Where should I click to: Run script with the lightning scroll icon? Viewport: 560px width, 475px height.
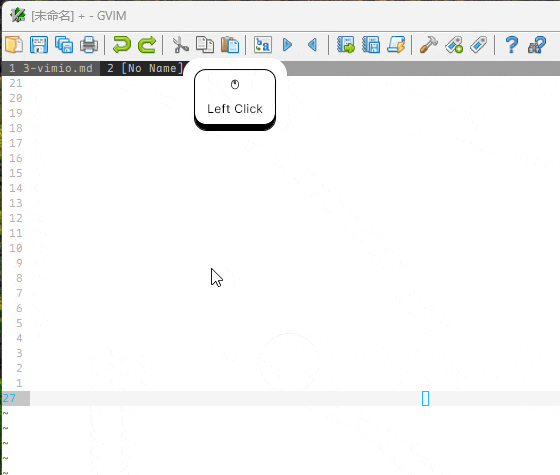point(396,45)
